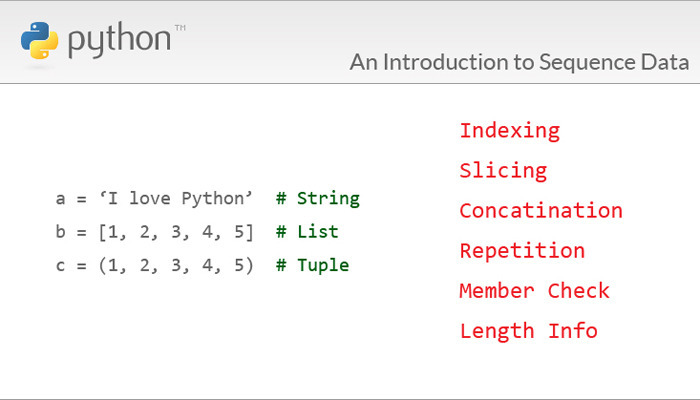This screenshot has height=400, width=700.
Task: Choose the Member Check topic
Action: 534,291
